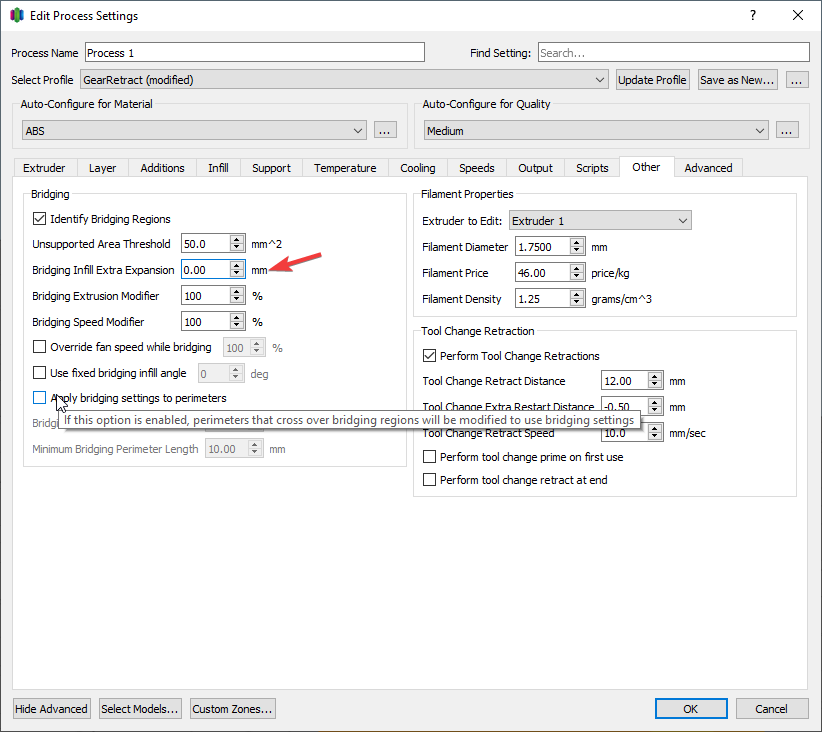Open quality options ellipsis button
Image resolution: width=822 pixels, height=732 pixels.
[787, 130]
